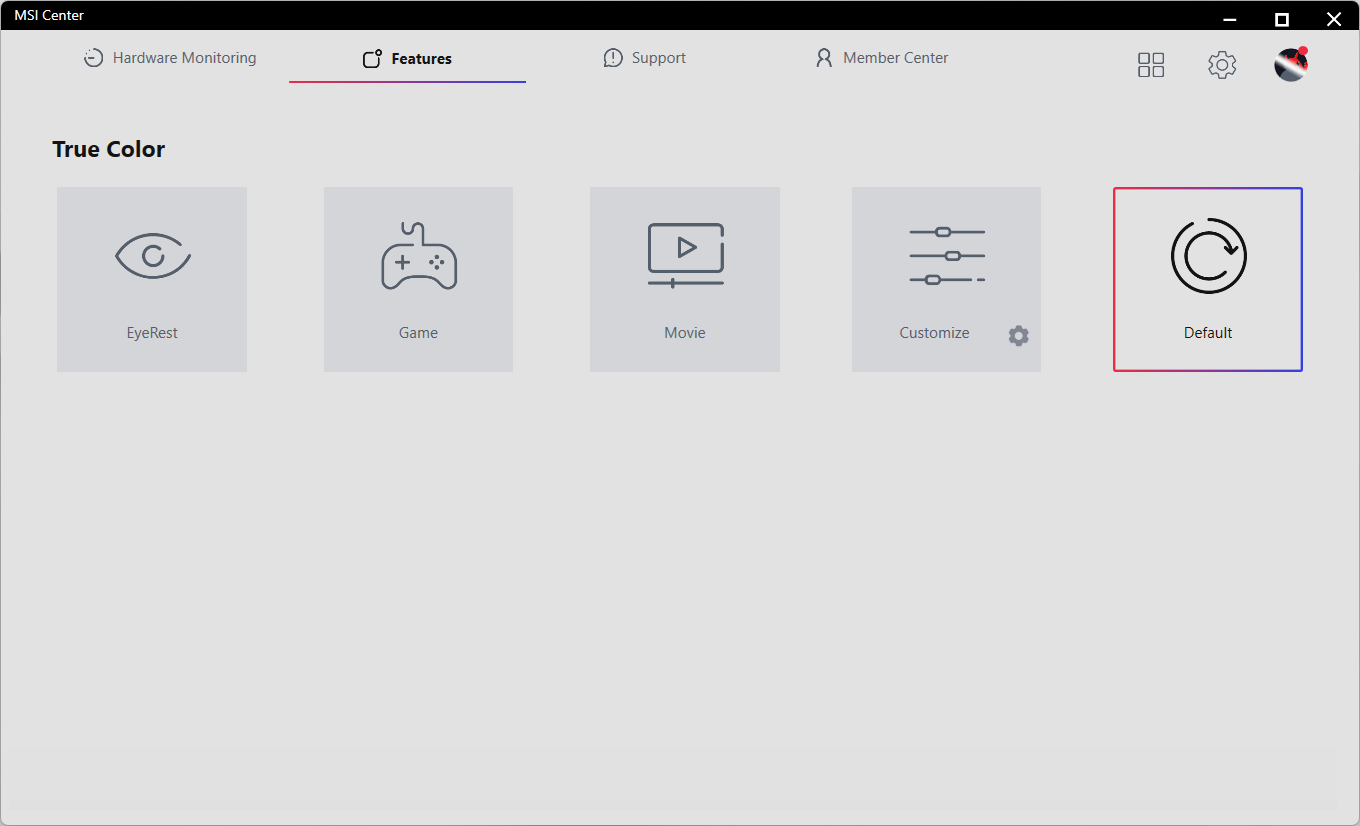Open MSI Center settings gear

1222,65
